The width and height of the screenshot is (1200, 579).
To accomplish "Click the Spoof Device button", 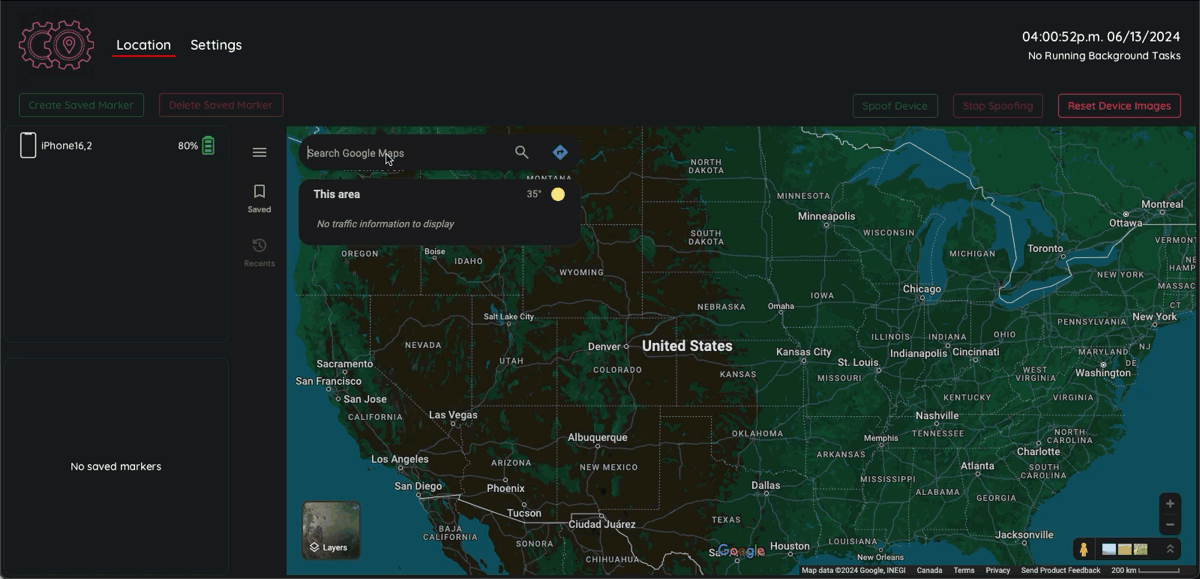I will click(x=895, y=106).
